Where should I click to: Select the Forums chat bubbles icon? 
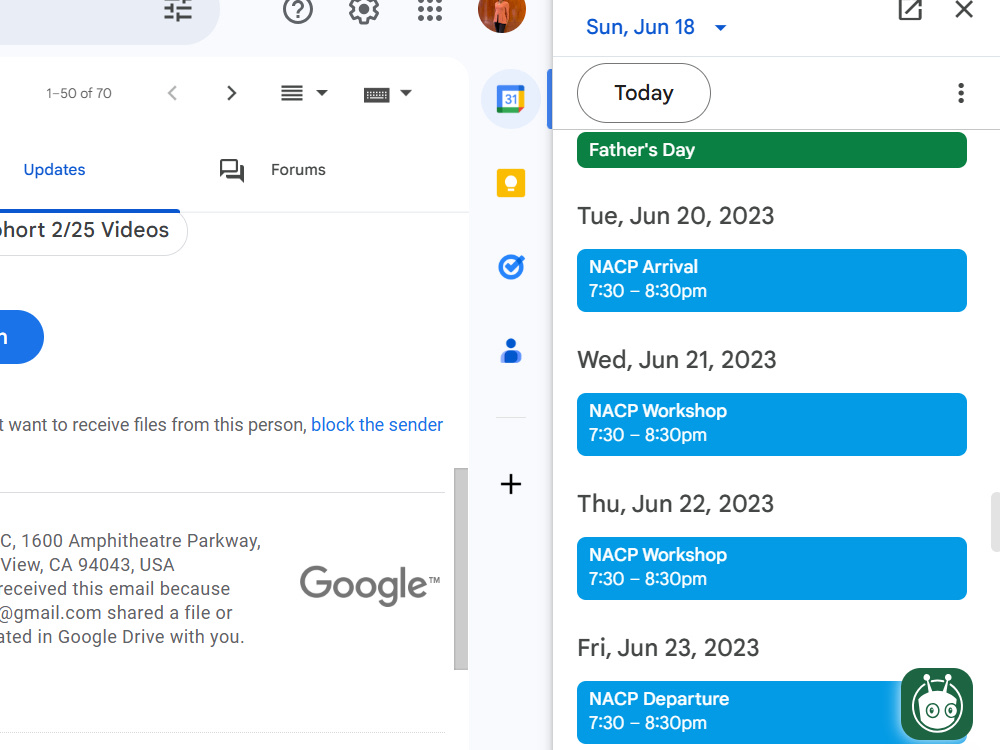[232, 170]
